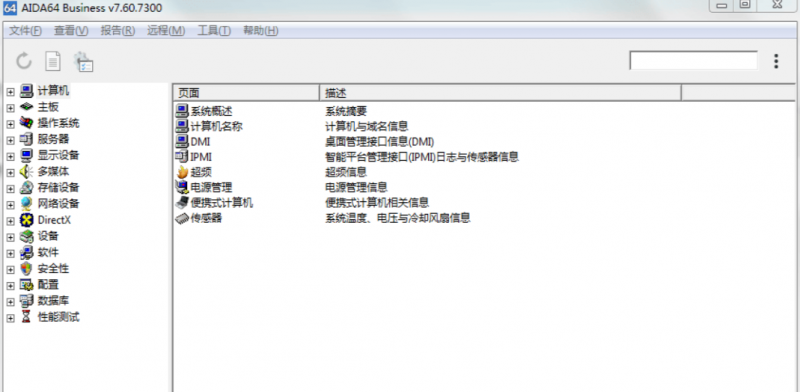Open the 传感器 chip icon entry
The width and height of the screenshot is (800, 392).
pos(182,218)
